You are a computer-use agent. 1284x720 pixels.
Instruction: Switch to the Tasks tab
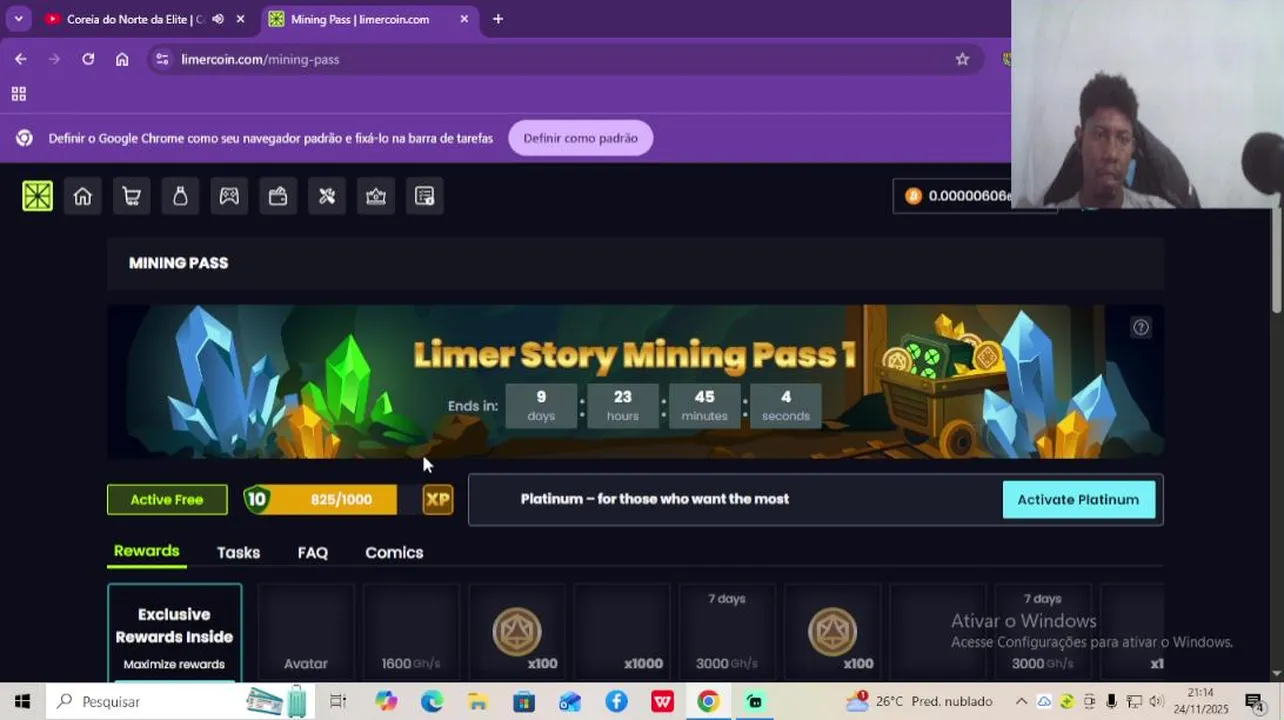(x=238, y=552)
